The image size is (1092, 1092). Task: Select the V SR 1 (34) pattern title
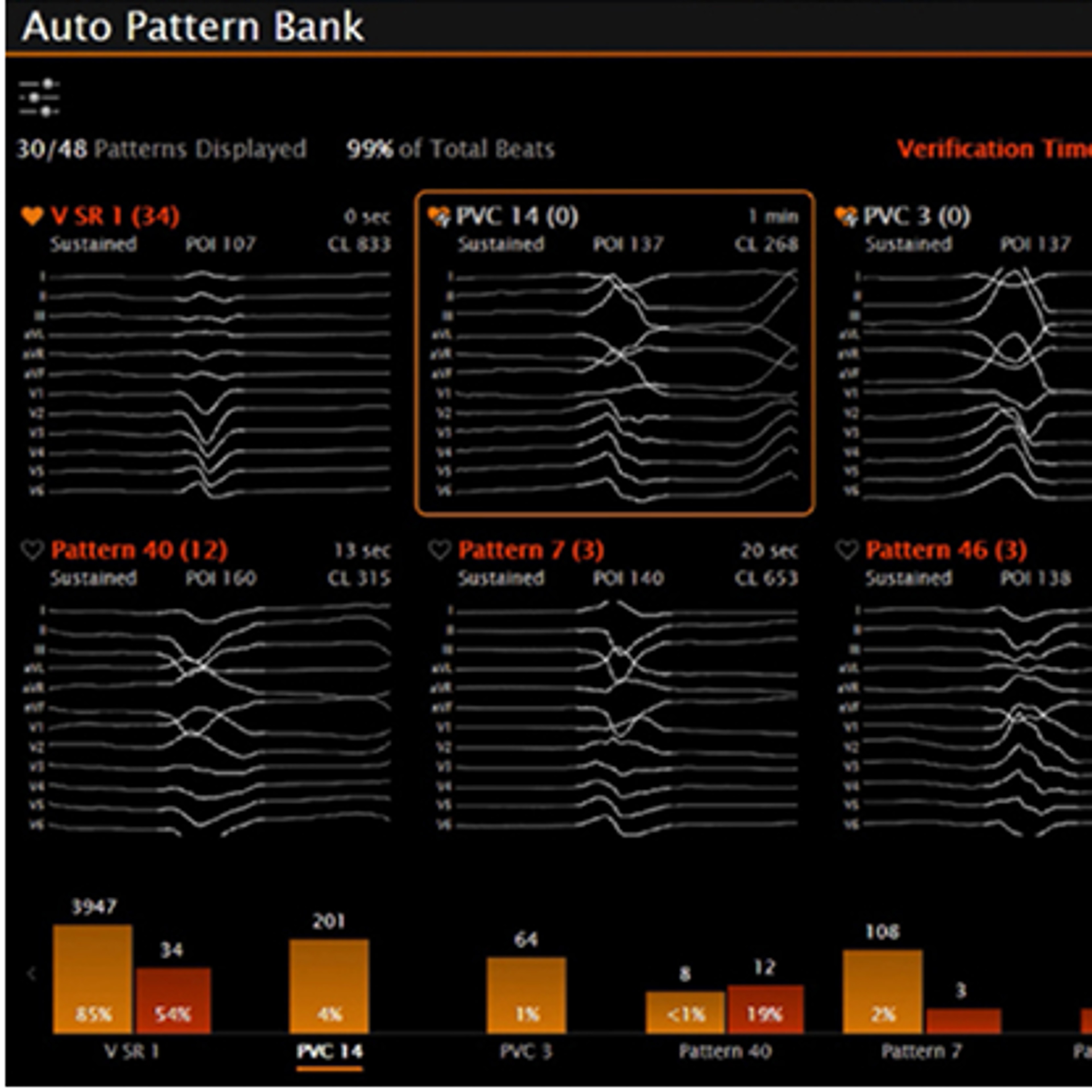[115, 216]
